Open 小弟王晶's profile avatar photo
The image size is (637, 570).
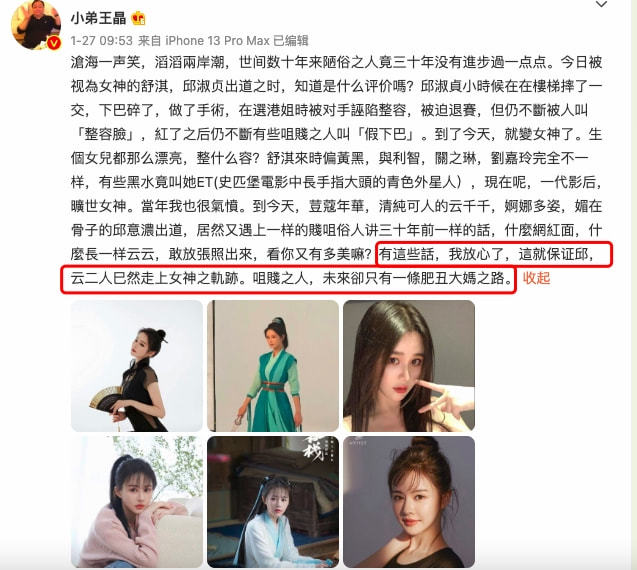tap(36, 25)
